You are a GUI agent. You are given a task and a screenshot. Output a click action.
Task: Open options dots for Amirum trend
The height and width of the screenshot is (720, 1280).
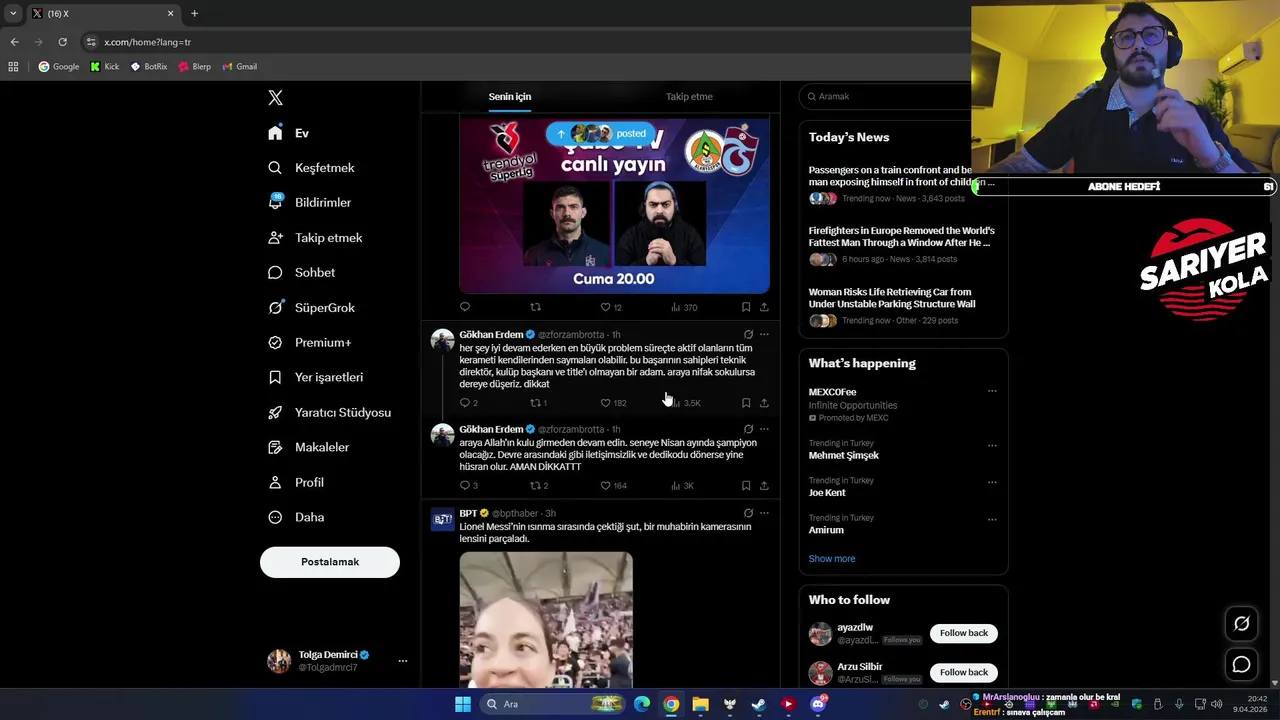(992, 519)
